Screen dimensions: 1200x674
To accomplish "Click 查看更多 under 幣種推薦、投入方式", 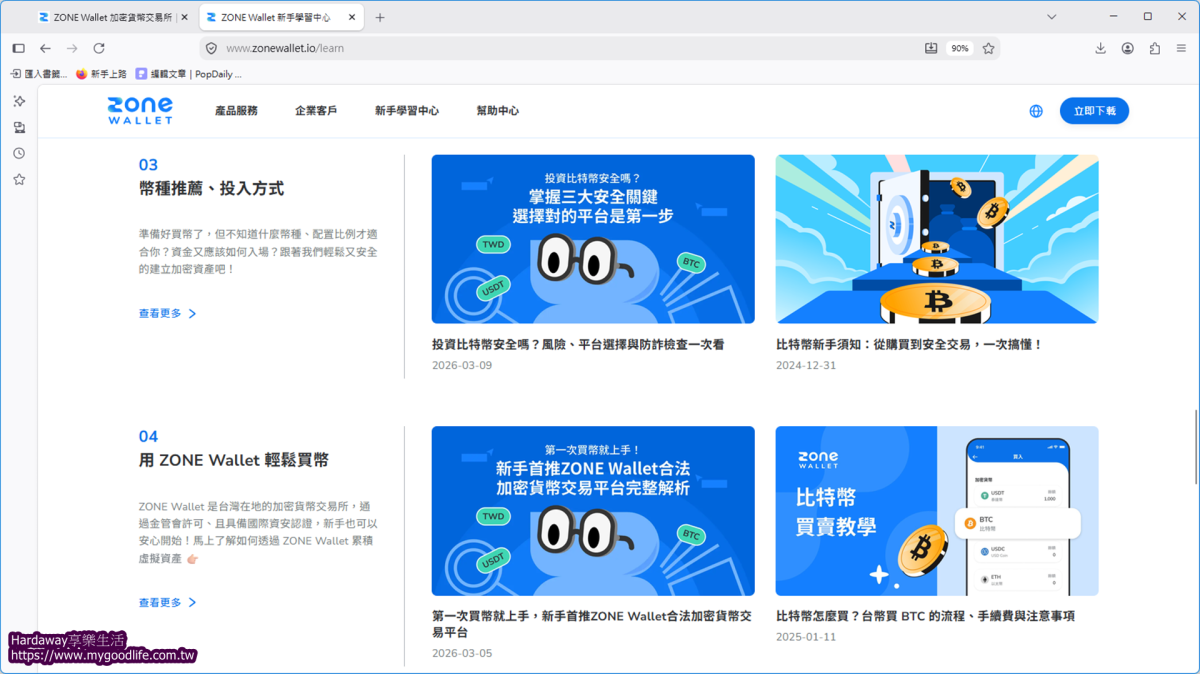I will pyautogui.click(x=167, y=314).
